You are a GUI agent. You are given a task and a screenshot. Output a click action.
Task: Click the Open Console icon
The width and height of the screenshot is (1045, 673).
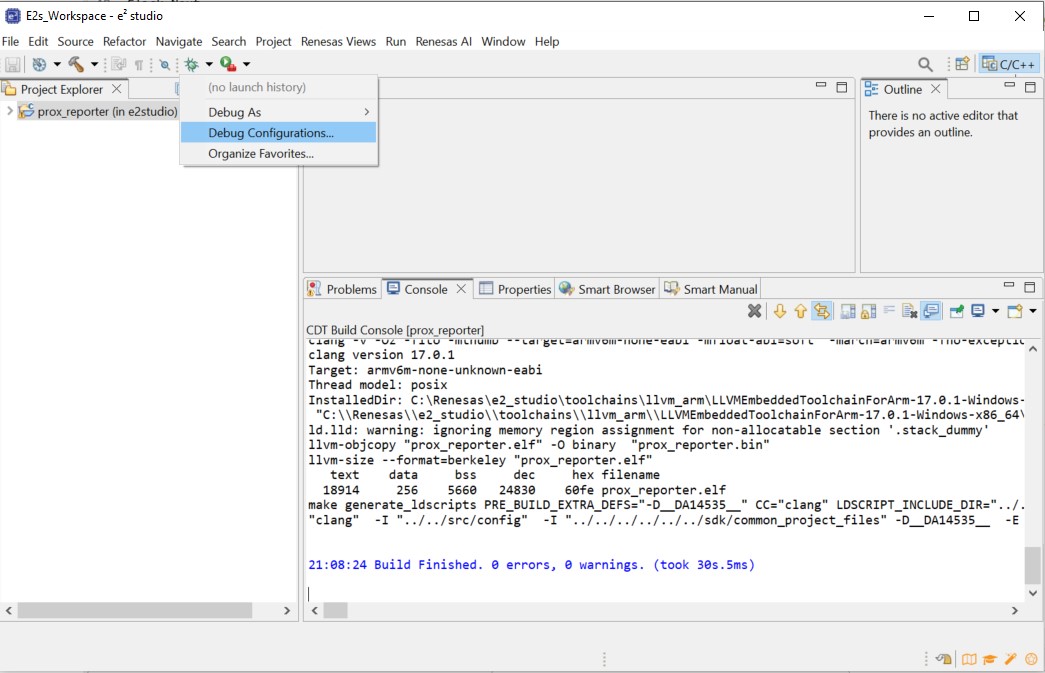click(x=1015, y=311)
